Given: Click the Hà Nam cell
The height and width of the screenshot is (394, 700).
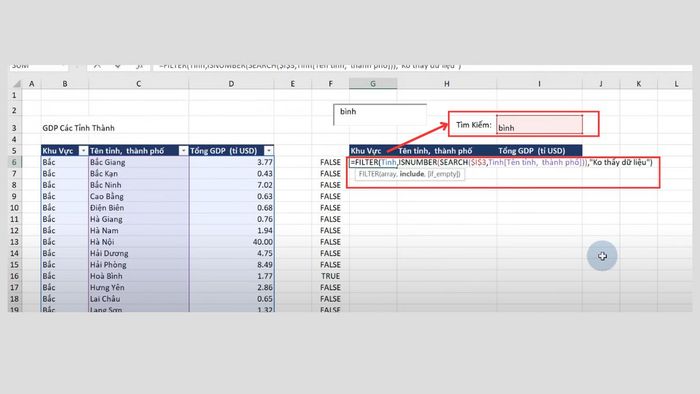Looking at the screenshot, I should 138,231.
